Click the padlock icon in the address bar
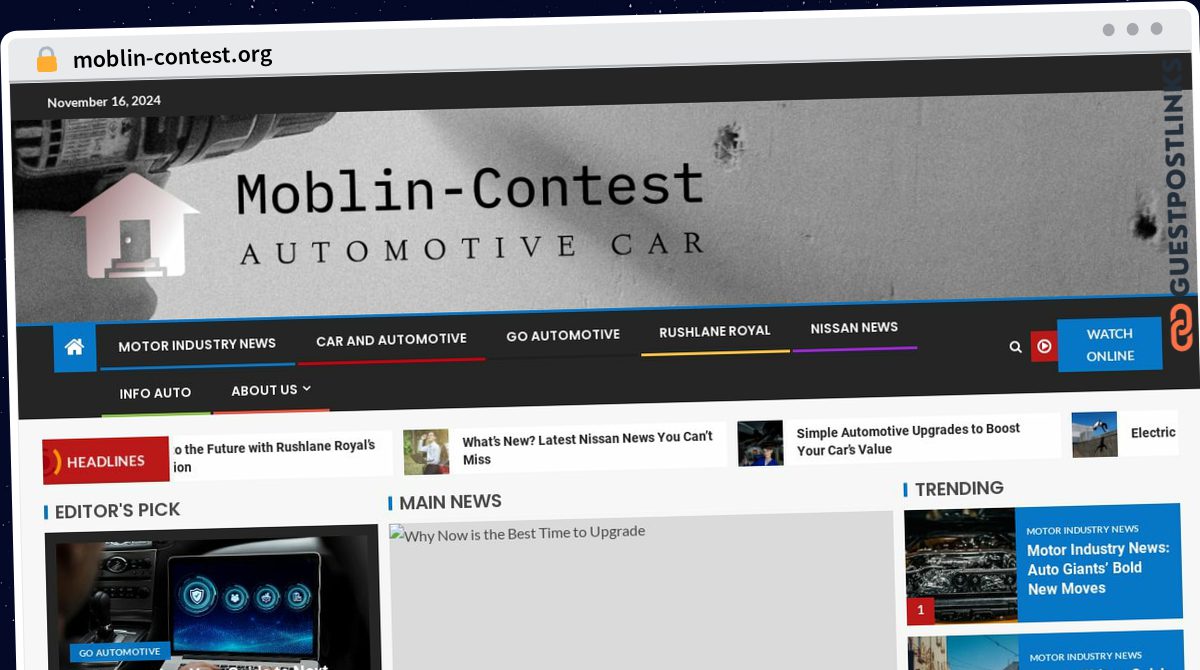This screenshot has height=670, width=1200. pos(46,59)
